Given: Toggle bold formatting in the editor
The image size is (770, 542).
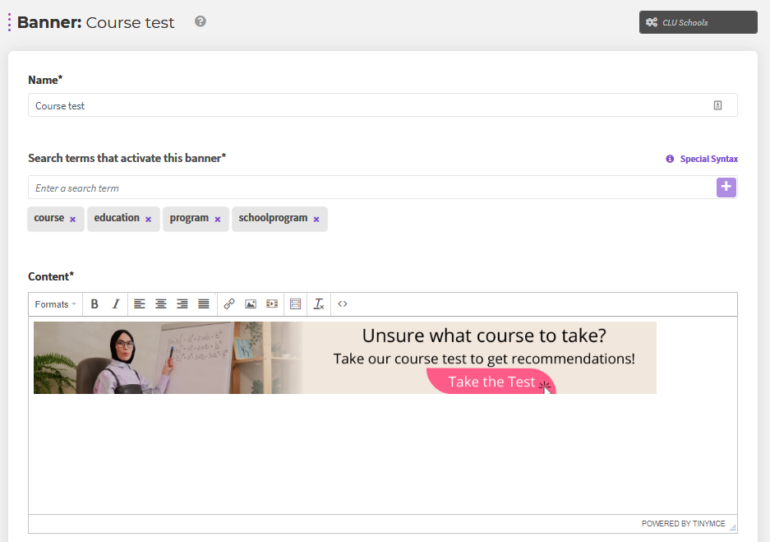Looking at the screenshot, I should click(x=95, y=304).
